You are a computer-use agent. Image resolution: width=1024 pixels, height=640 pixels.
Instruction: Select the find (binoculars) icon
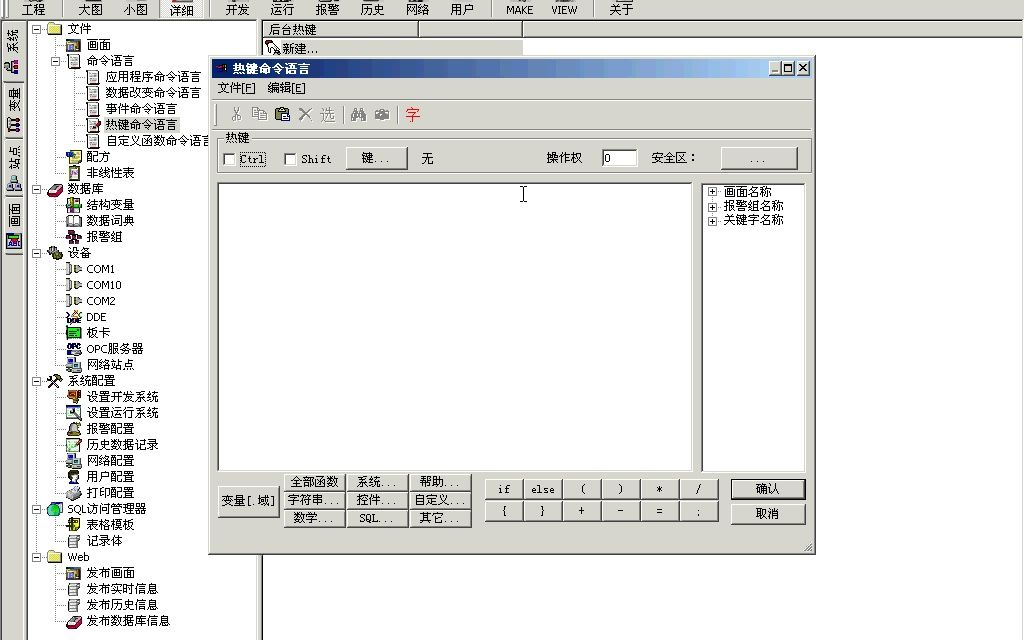[359, 113]
